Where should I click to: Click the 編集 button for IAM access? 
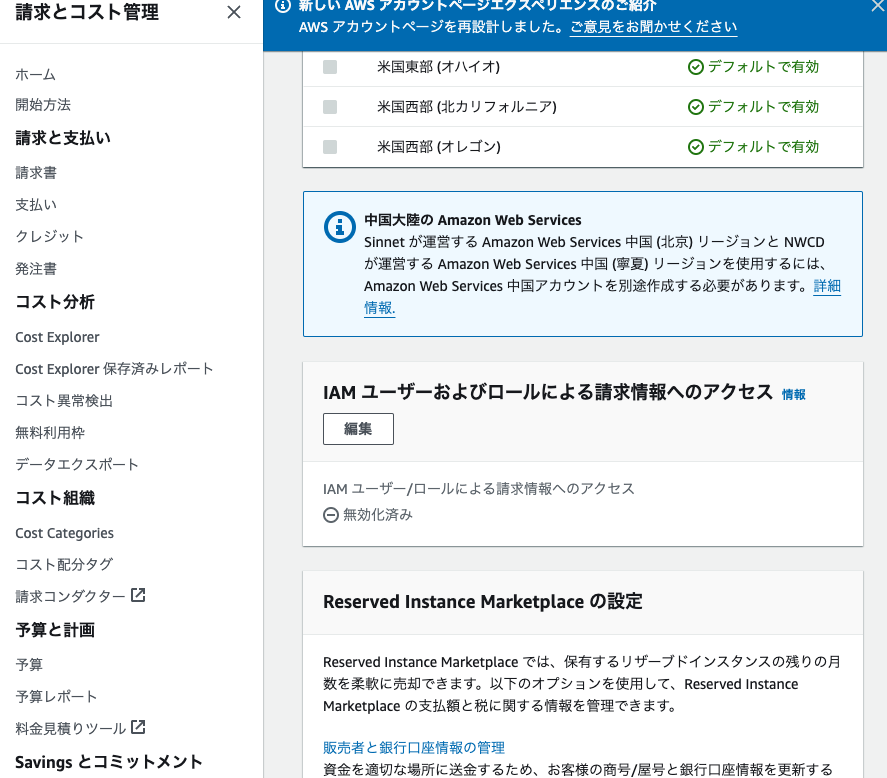(x=358, y=429)
